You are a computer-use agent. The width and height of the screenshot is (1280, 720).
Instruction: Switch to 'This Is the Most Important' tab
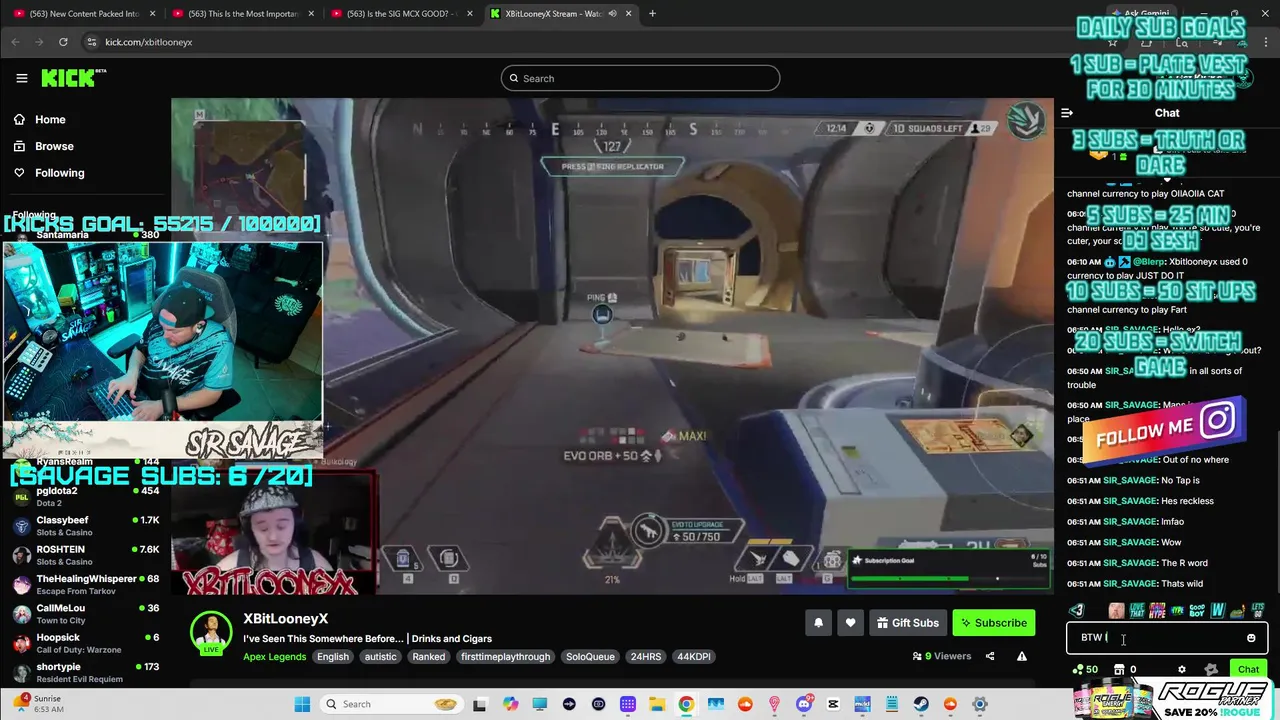pyautogui.click(x=243, y=14)
